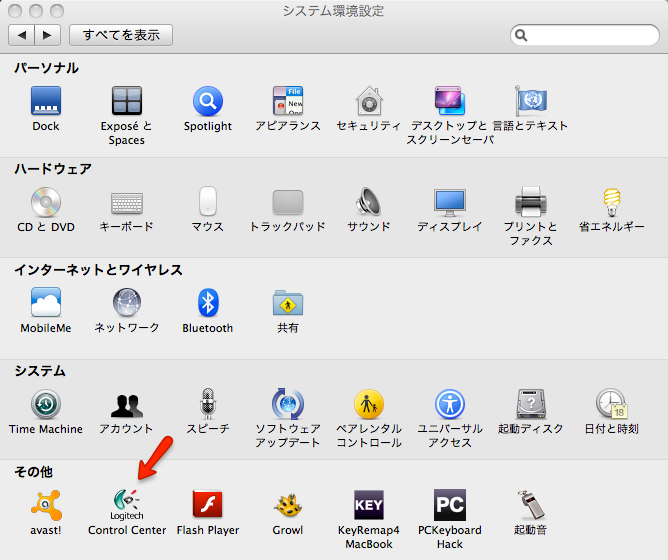Click the window close button

coord(15,10)
